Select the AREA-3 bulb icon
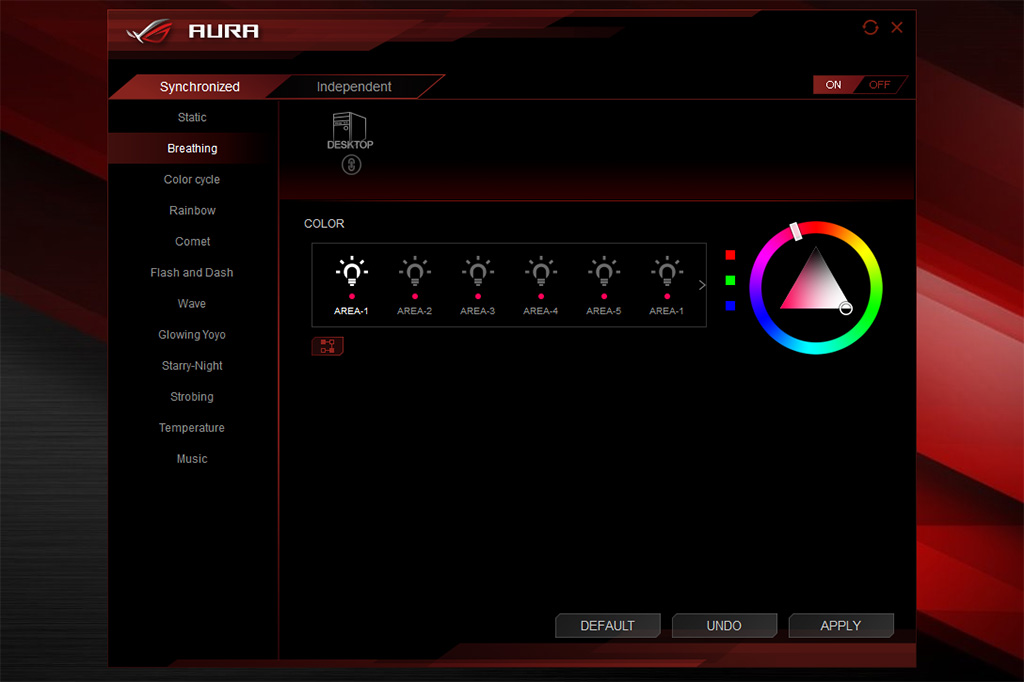1024x682 pixels. coord(477,271)
